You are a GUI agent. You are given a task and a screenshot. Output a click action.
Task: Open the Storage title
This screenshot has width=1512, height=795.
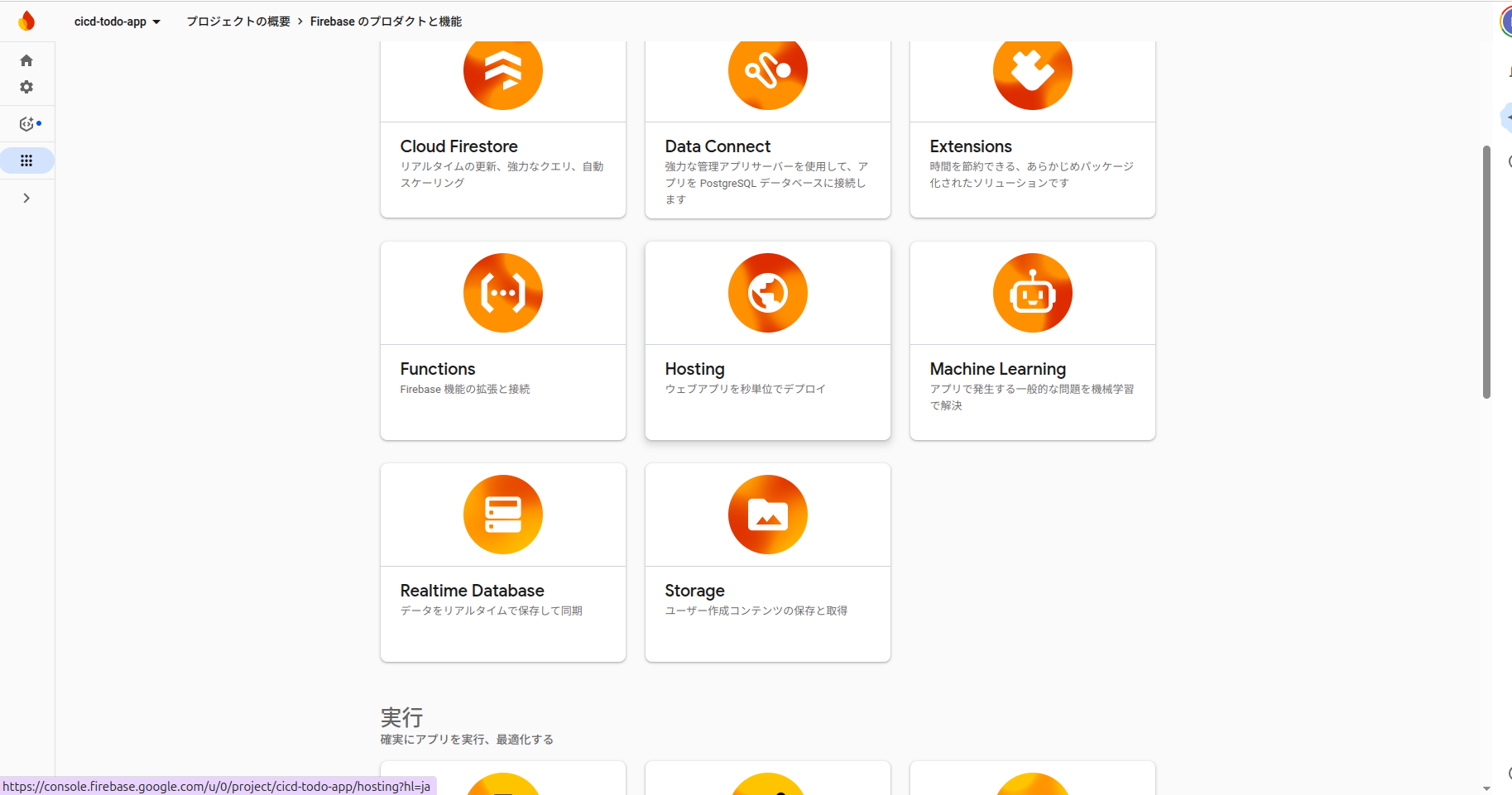click(x=695, y=591)
